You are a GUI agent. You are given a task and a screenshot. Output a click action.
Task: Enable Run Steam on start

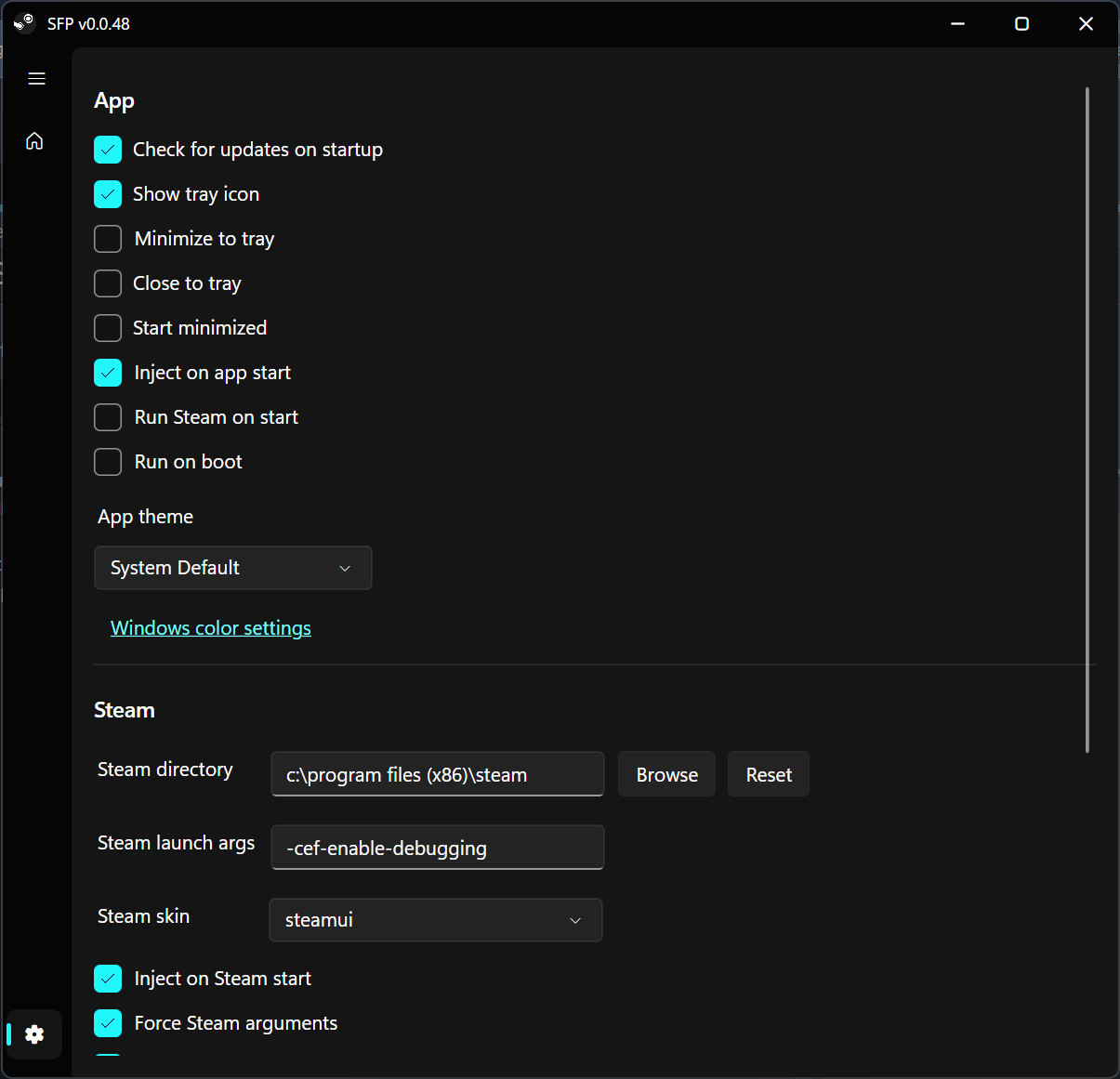(108, 417)
